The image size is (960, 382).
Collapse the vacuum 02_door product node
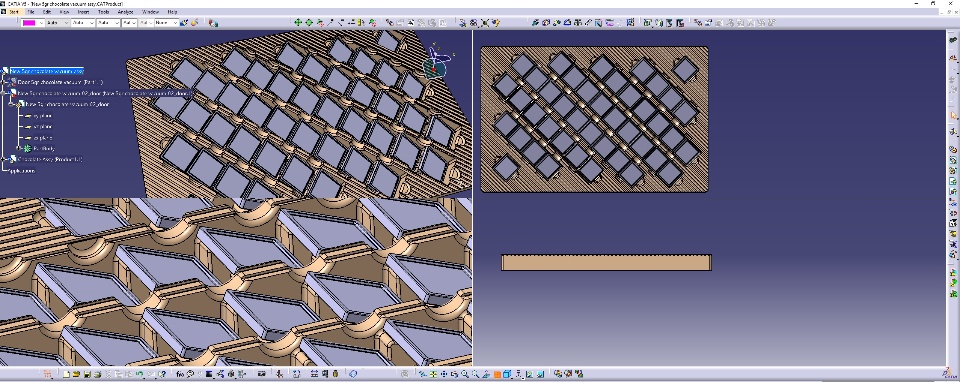point(4,93)
